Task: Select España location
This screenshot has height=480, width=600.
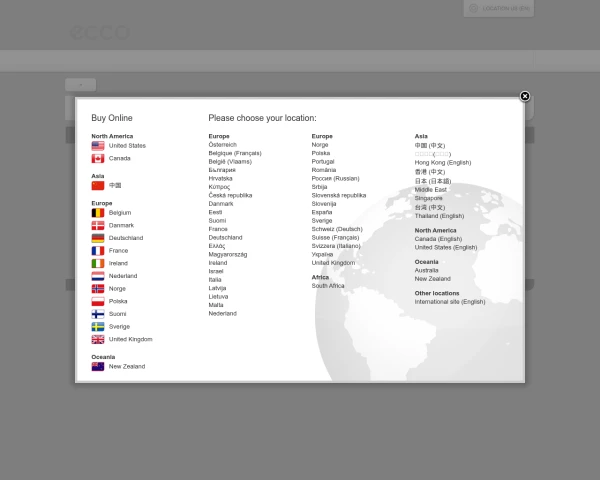Action: click(x=322, y=212)
